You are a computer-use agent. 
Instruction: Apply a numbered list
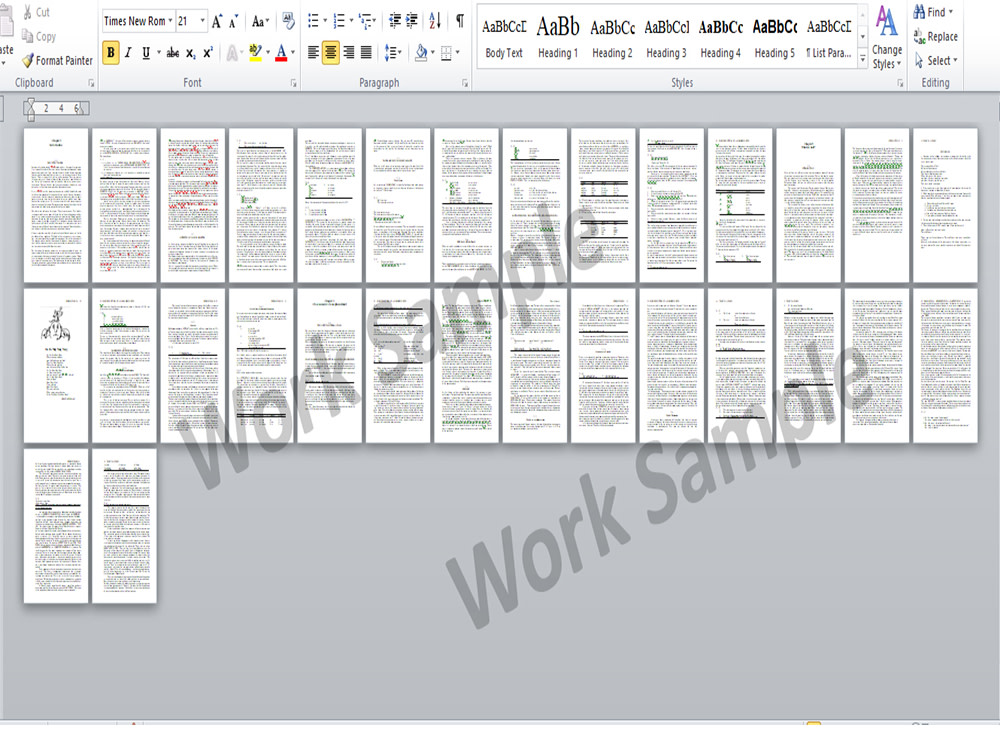click(x=339, y=22)
